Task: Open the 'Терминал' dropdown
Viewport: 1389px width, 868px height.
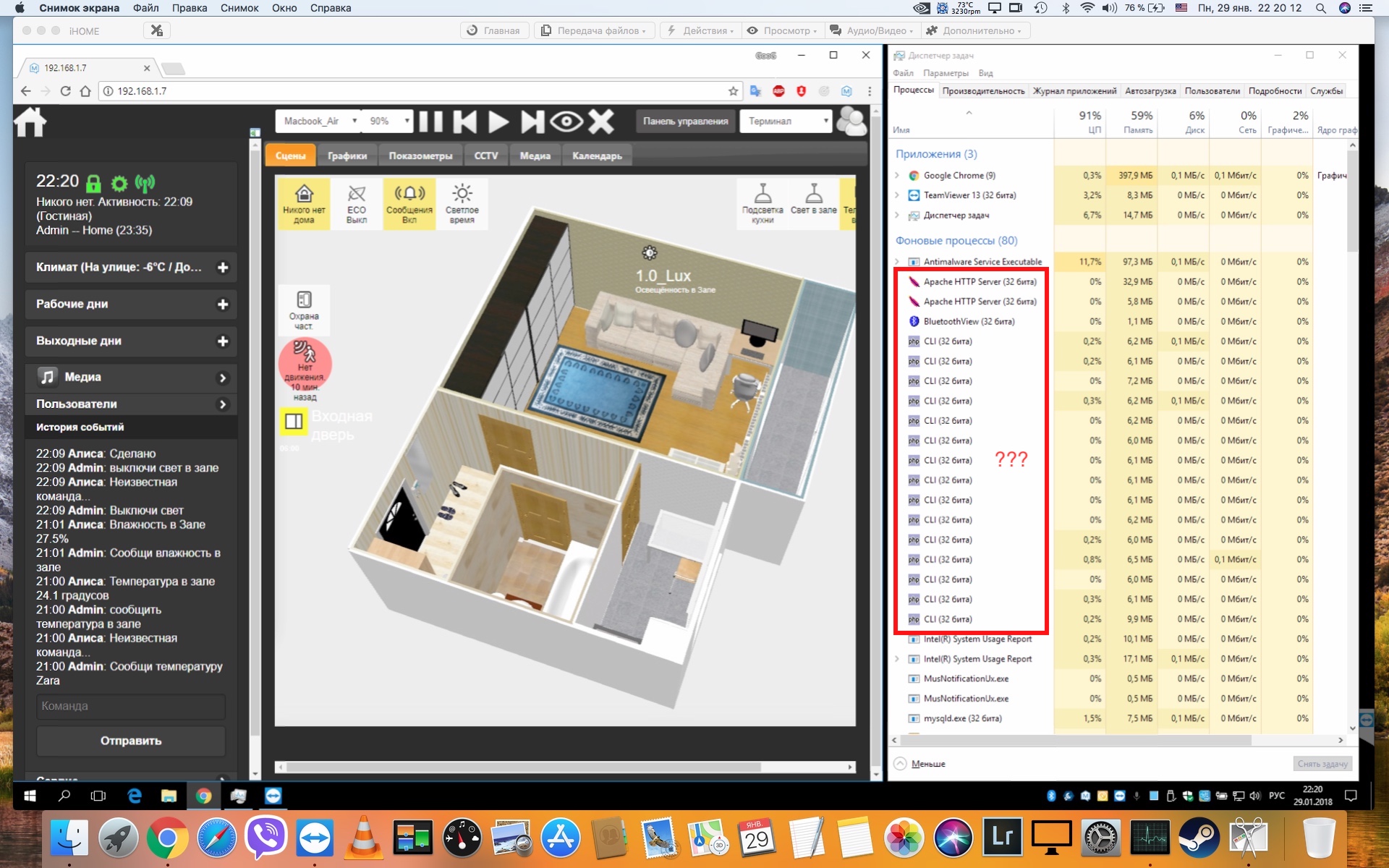Action: tap(787, 121)
